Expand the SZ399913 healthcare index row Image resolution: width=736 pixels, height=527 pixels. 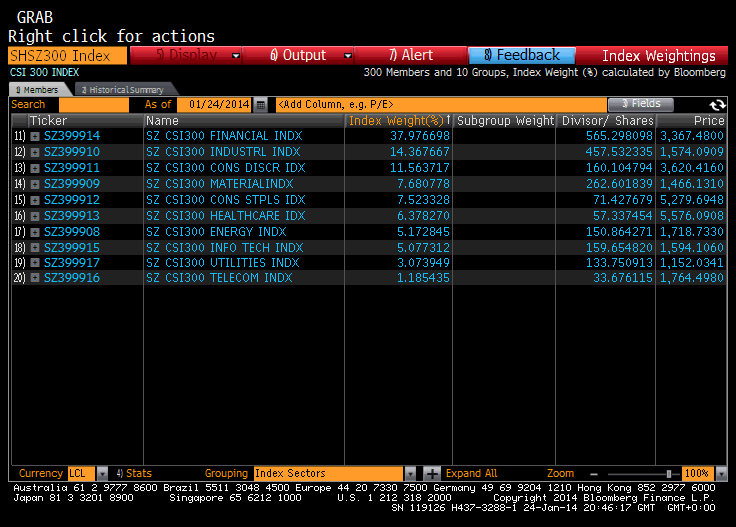pos(35,215)
